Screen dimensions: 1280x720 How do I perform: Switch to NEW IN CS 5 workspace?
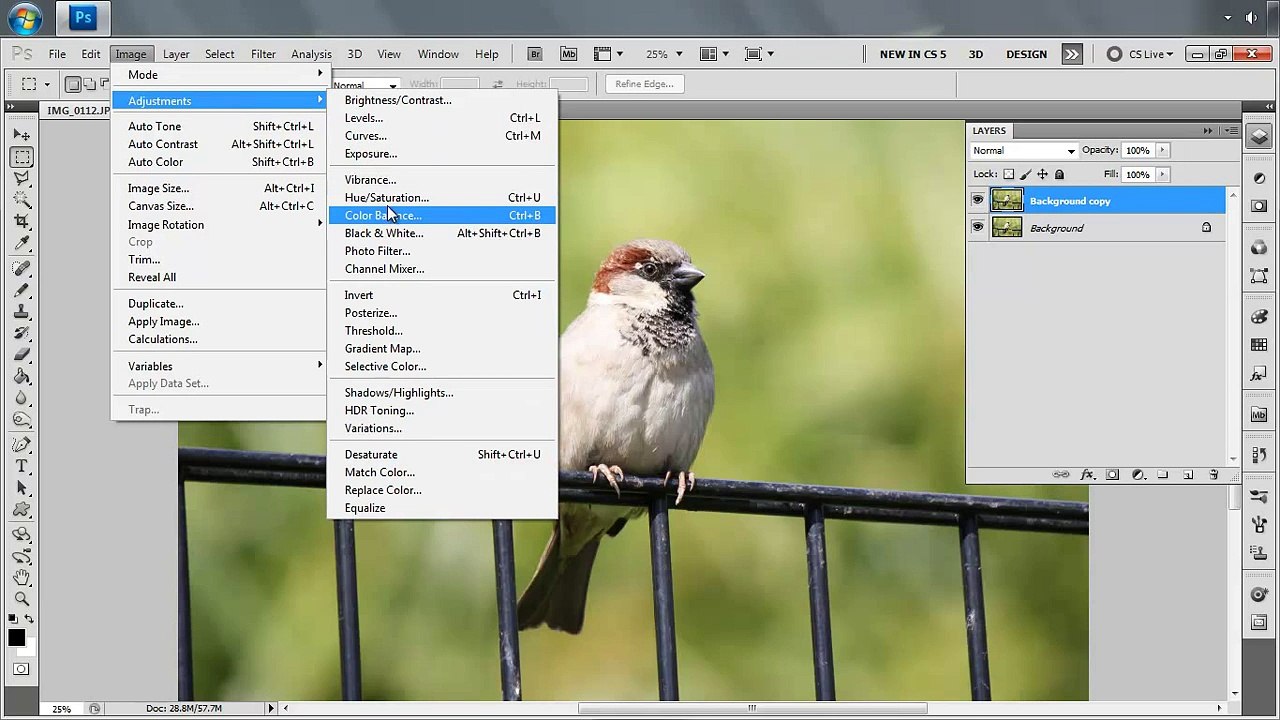(x=913, y=54)
